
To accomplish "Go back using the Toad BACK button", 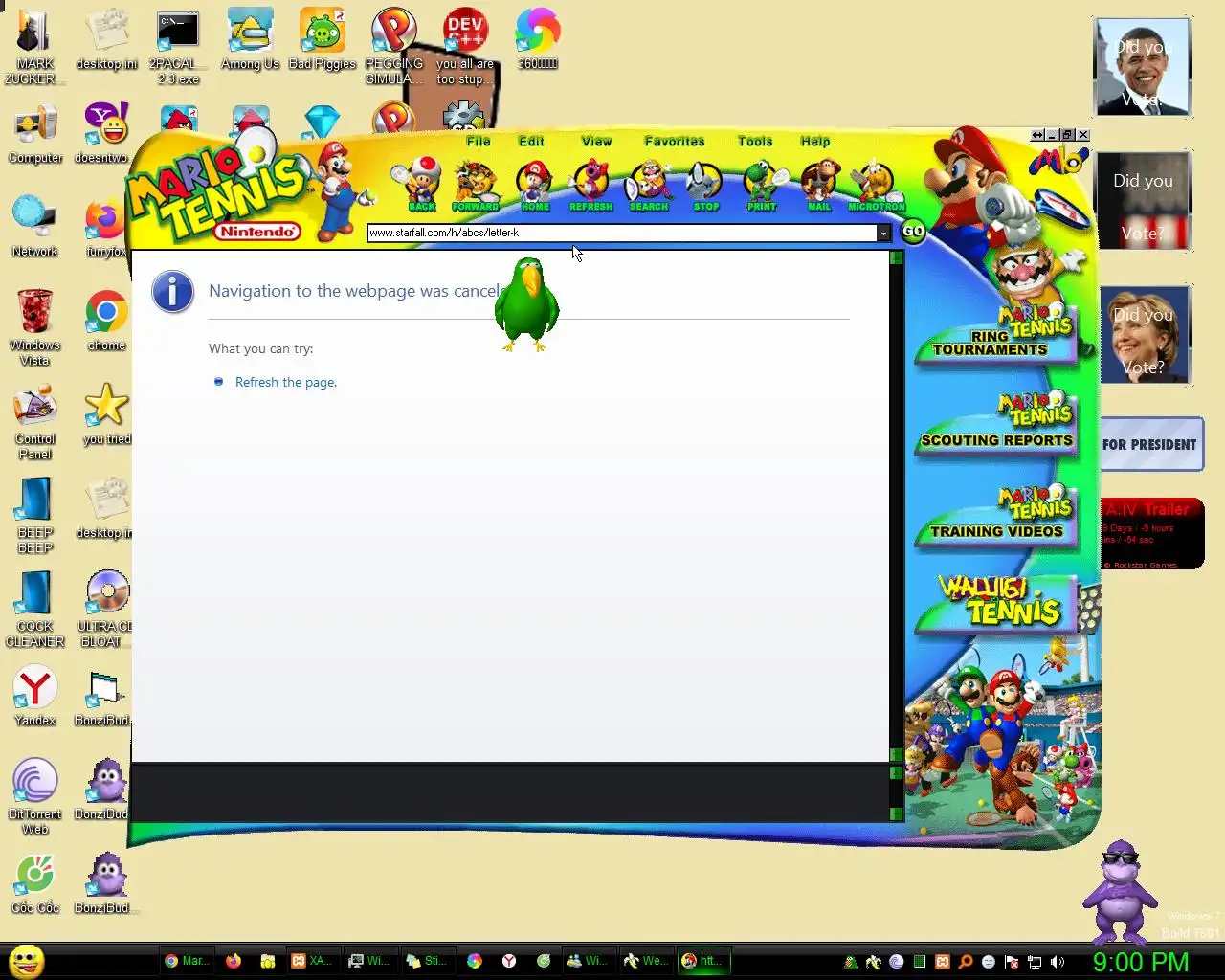I will click(x=421, y=185).
